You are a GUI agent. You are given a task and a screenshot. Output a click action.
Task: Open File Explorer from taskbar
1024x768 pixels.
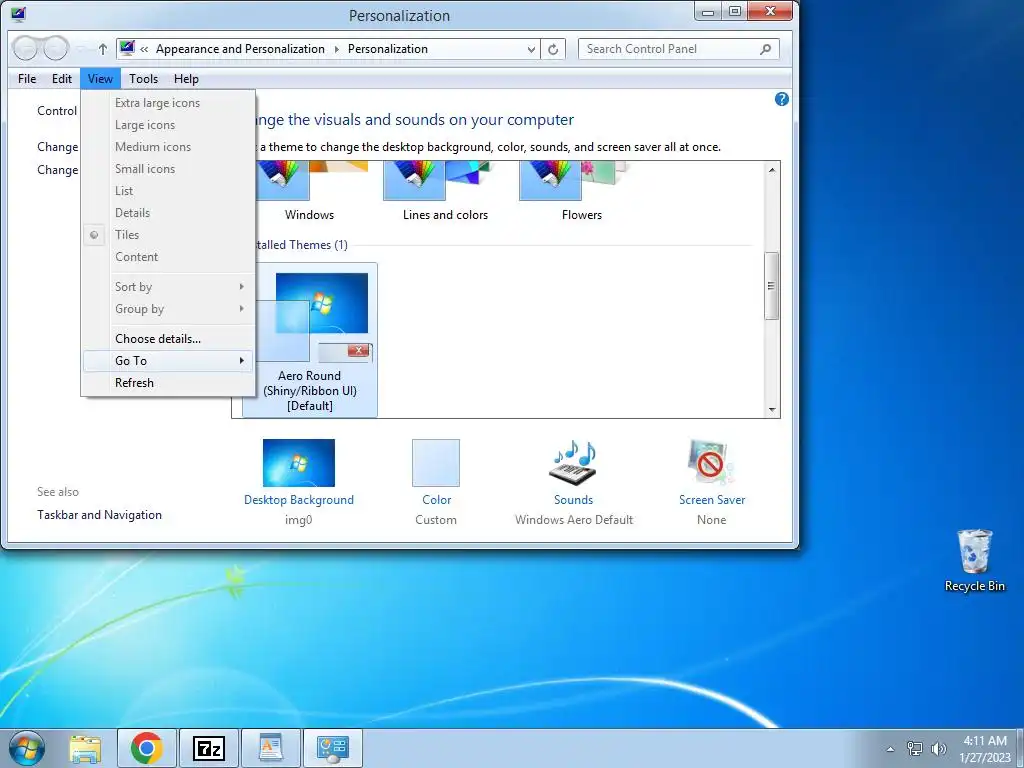(x=86, y=748)
